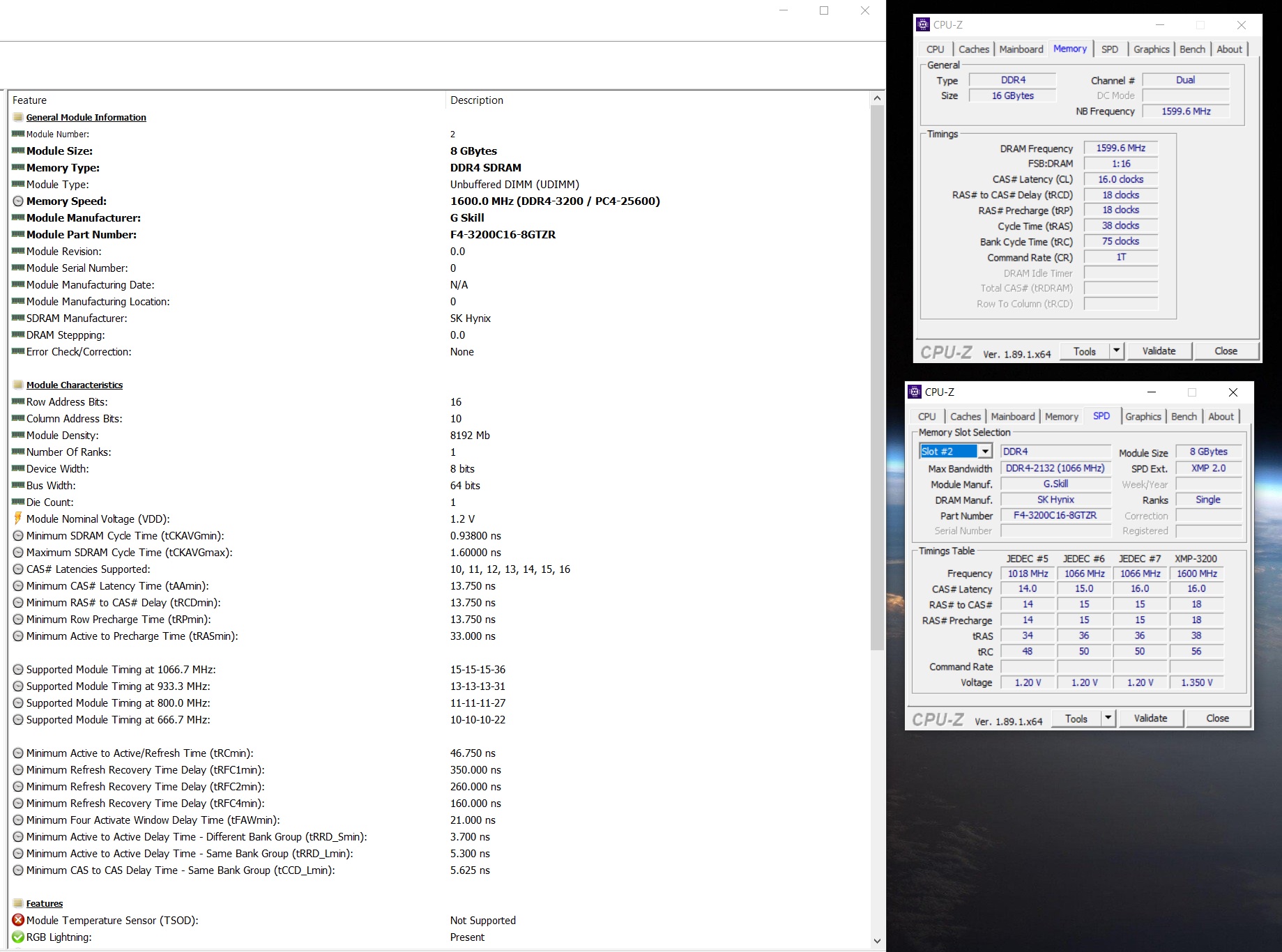1282x952 pixels.
Task: Click Close button in Memory window
Action: click(x=1226, y=351)
